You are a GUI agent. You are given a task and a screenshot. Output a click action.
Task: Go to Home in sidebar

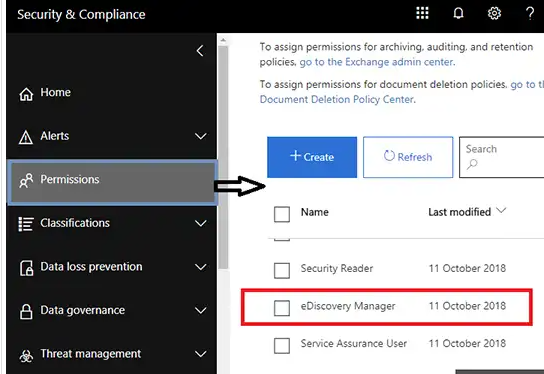point(55,92)
